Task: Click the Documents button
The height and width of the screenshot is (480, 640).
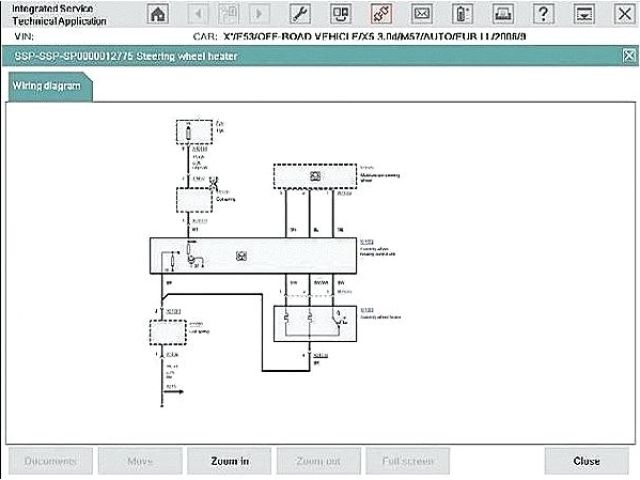Action: [x=50, y=461]
